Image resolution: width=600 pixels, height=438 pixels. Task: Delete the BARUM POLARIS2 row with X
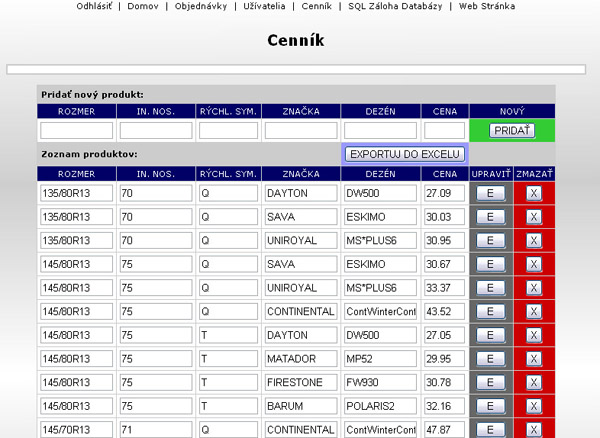point(534,406)
